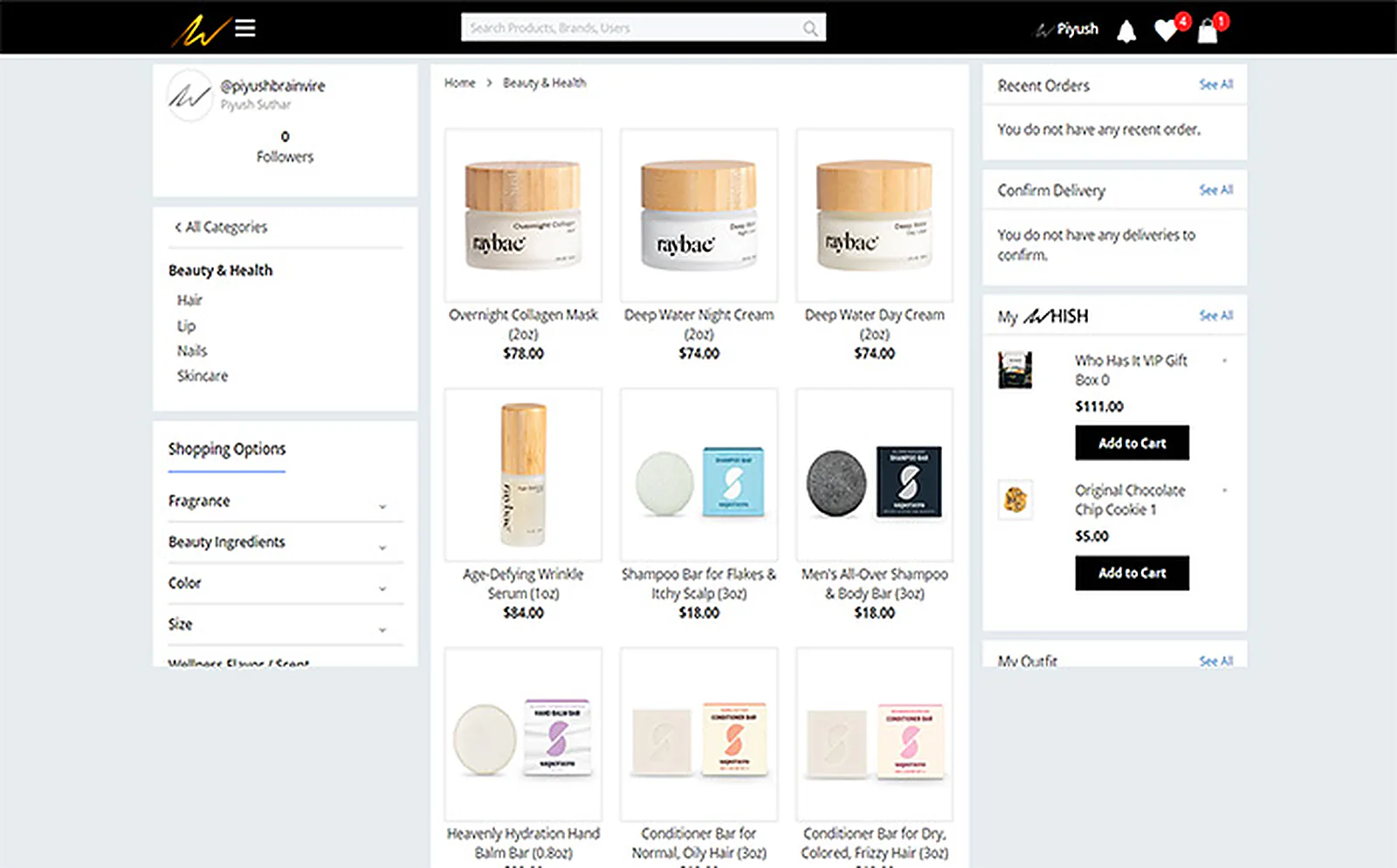The height and width of the screenshot is (868, 1397).
Task: Open Men's All-Over Shampoo Bar image
Action: point(874,474)
